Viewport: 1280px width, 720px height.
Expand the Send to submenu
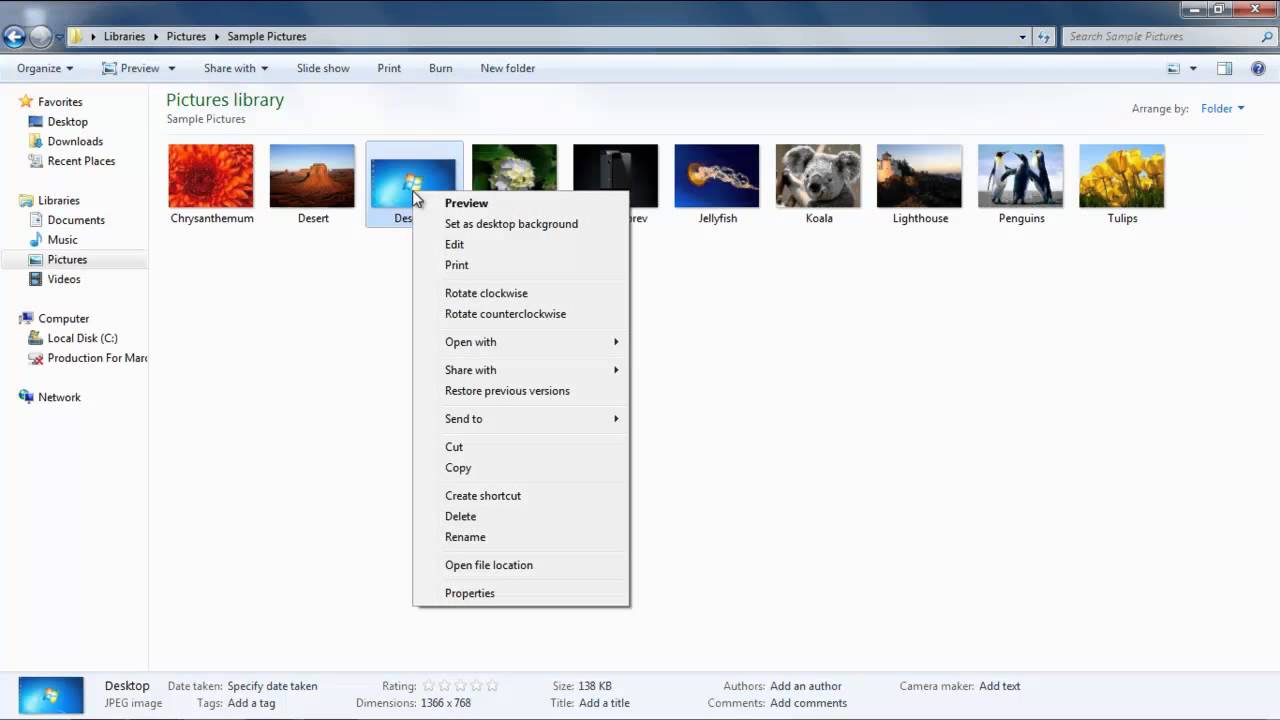521,419
